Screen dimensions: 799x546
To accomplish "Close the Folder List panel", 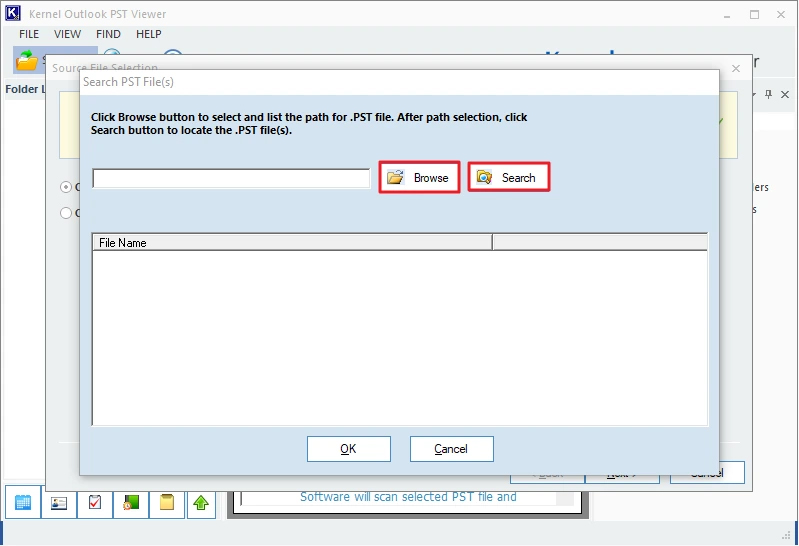I will click(785, 94).
